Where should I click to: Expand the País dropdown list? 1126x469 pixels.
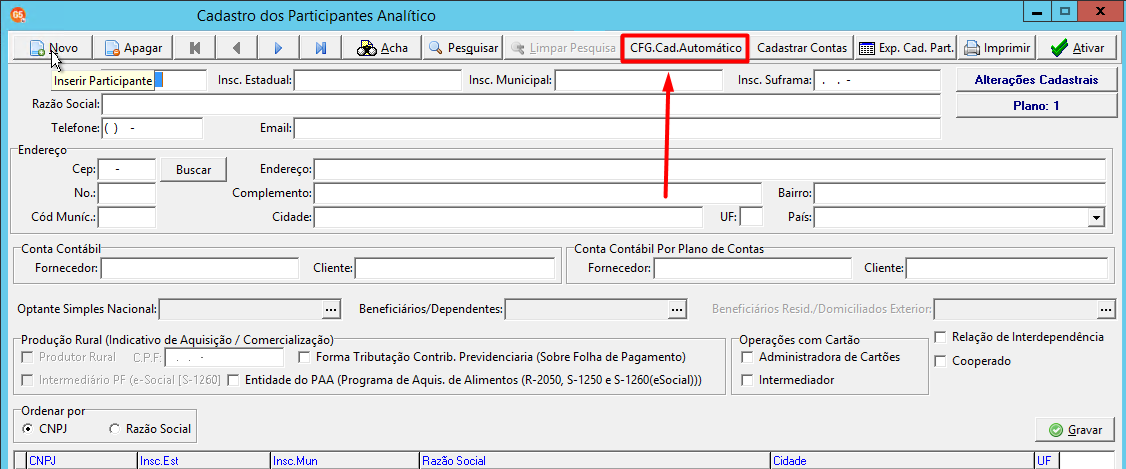pos(1096,217)
